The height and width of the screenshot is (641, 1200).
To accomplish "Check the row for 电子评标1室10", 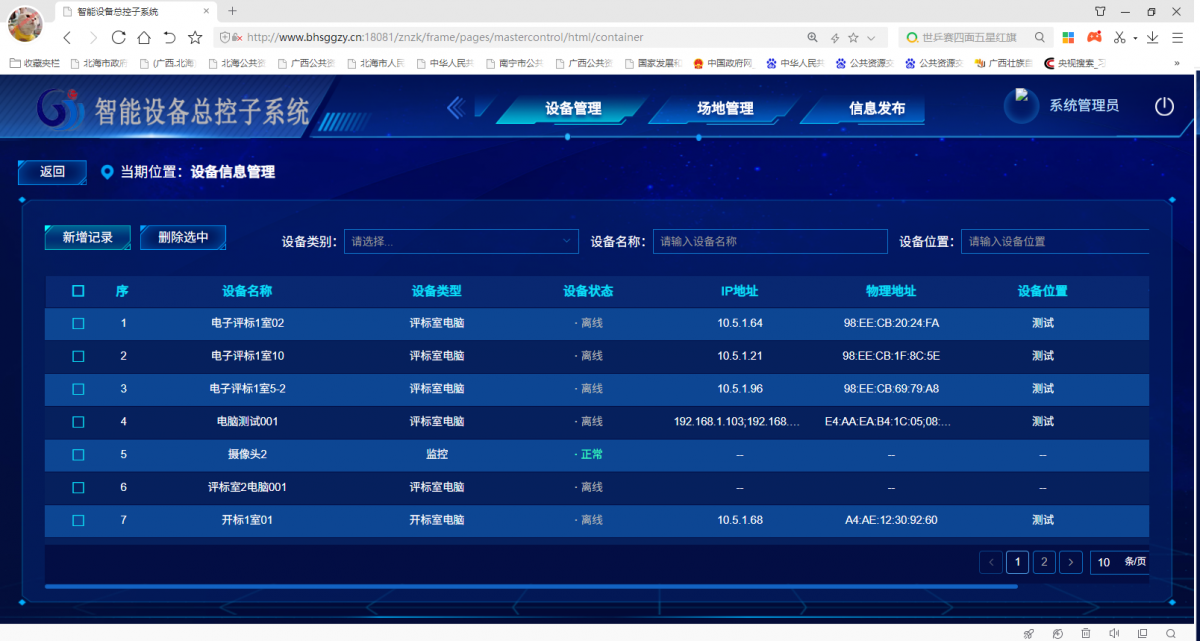I will coord(78,356).
